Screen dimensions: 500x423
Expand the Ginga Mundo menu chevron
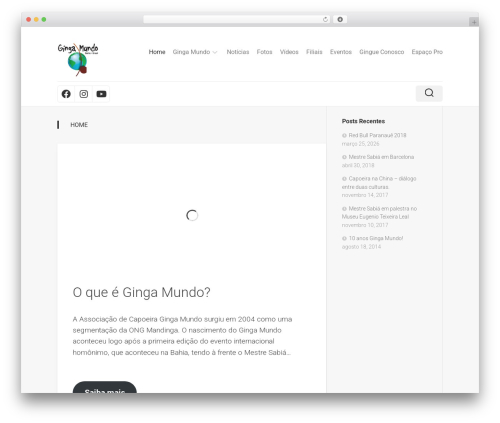[215, 52]
